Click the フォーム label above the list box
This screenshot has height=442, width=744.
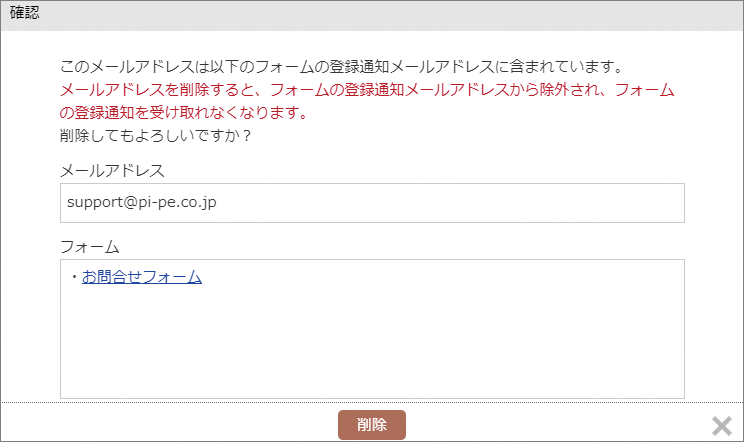[x=90, y=247]
